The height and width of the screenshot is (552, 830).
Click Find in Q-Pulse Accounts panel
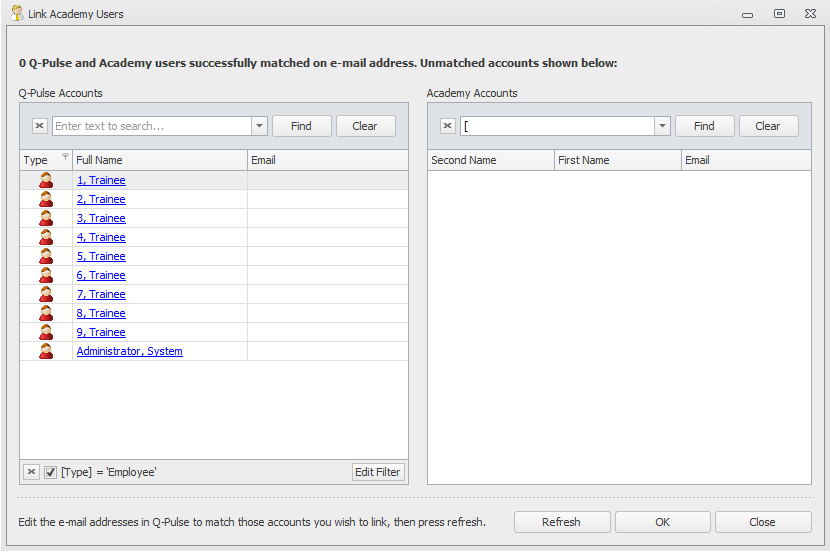point(302,126)
